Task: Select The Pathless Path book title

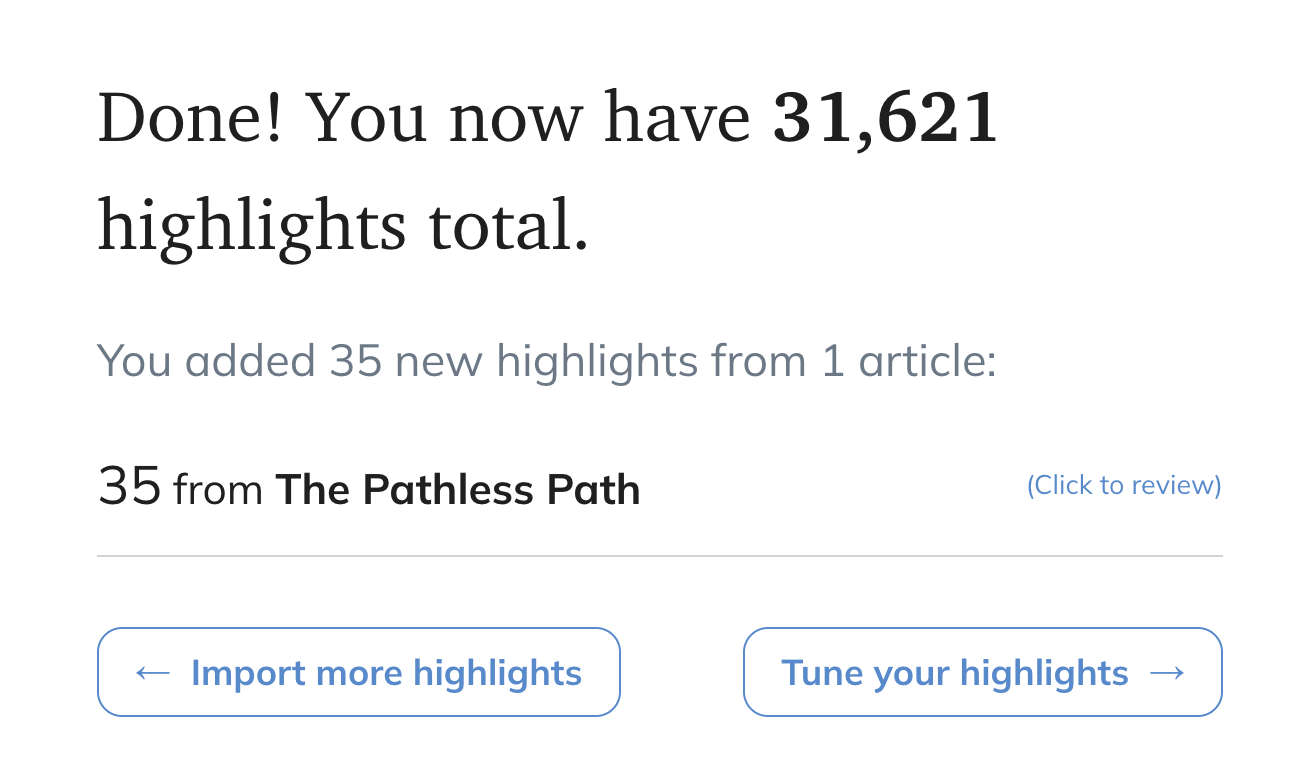Action: coord(457,490)
